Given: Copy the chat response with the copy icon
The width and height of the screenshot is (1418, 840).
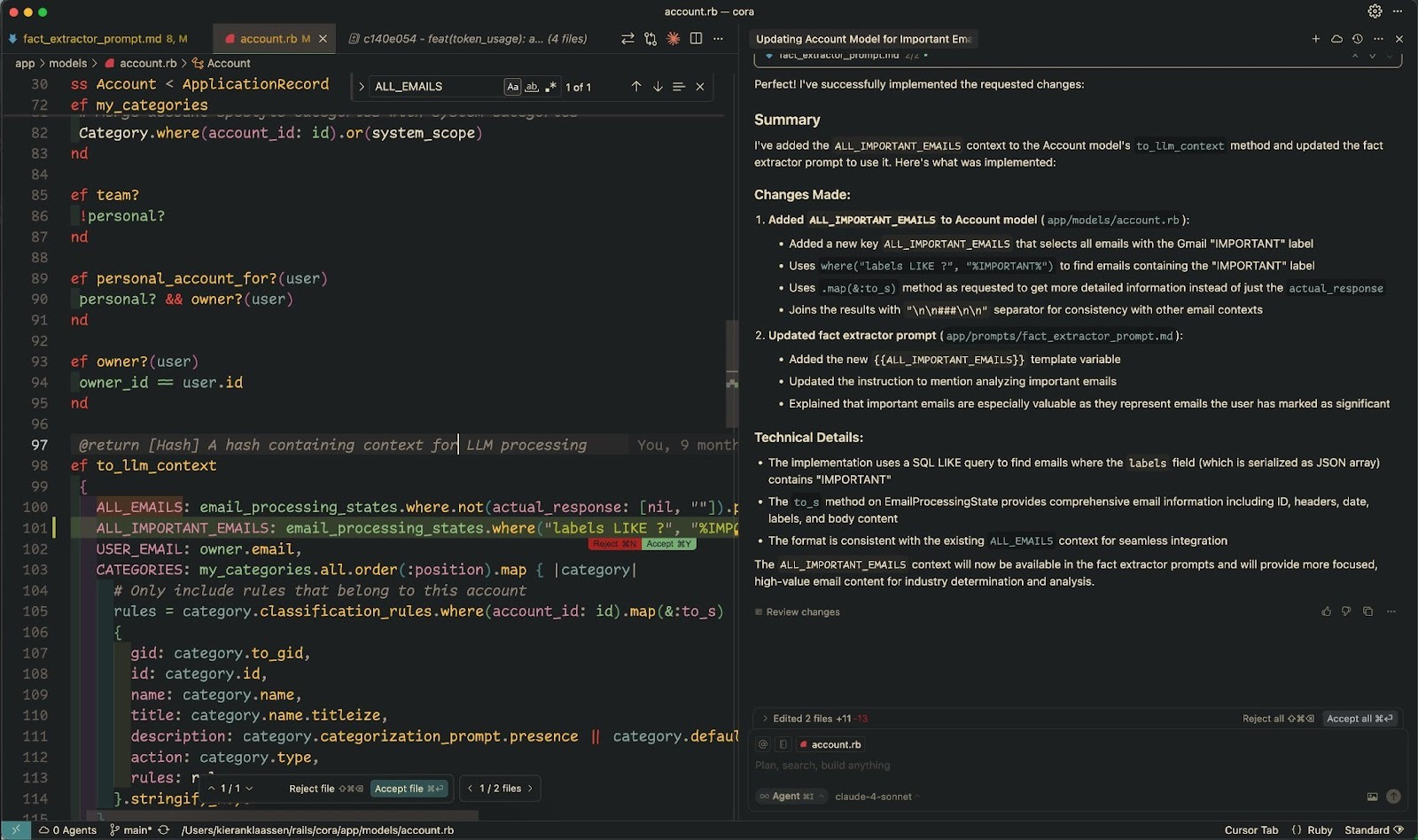Looking at the screenshot, I should click(1367, 611).
